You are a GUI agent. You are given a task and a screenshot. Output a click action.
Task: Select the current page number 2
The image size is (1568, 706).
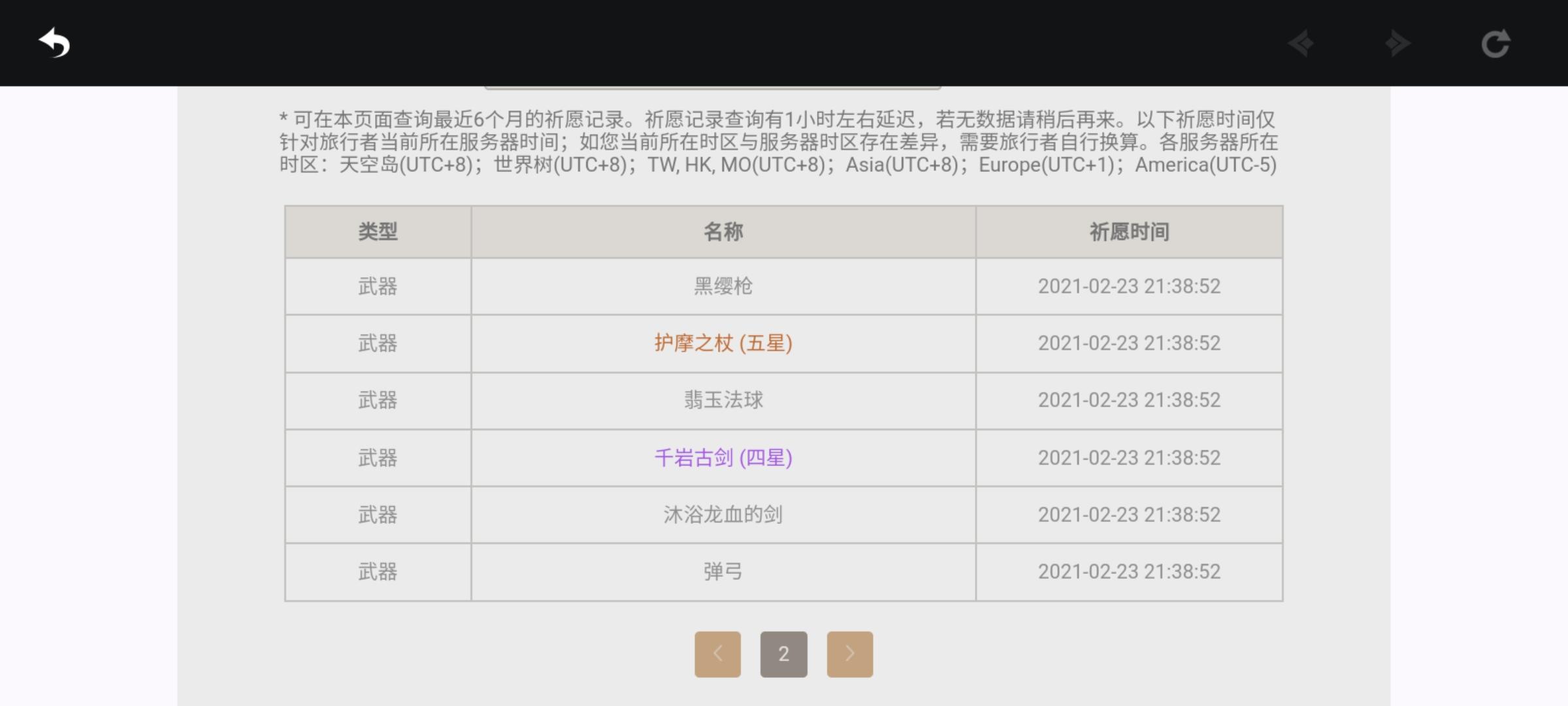click(x=783, y=654)
